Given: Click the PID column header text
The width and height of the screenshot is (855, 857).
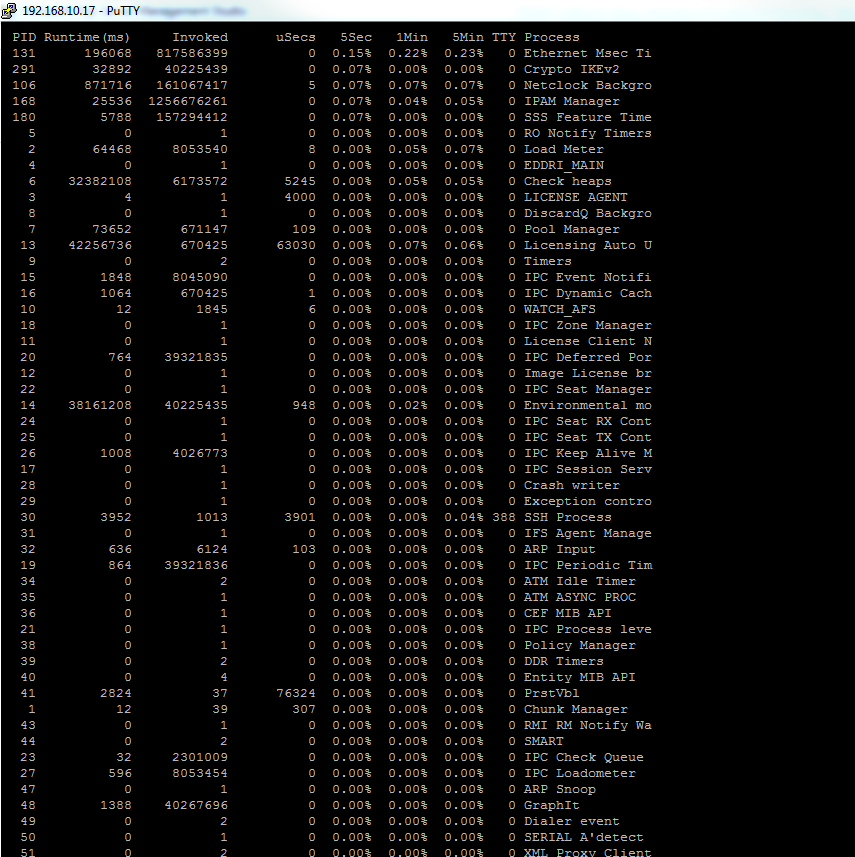Looking at the screenshot, I should pos(24,36).
